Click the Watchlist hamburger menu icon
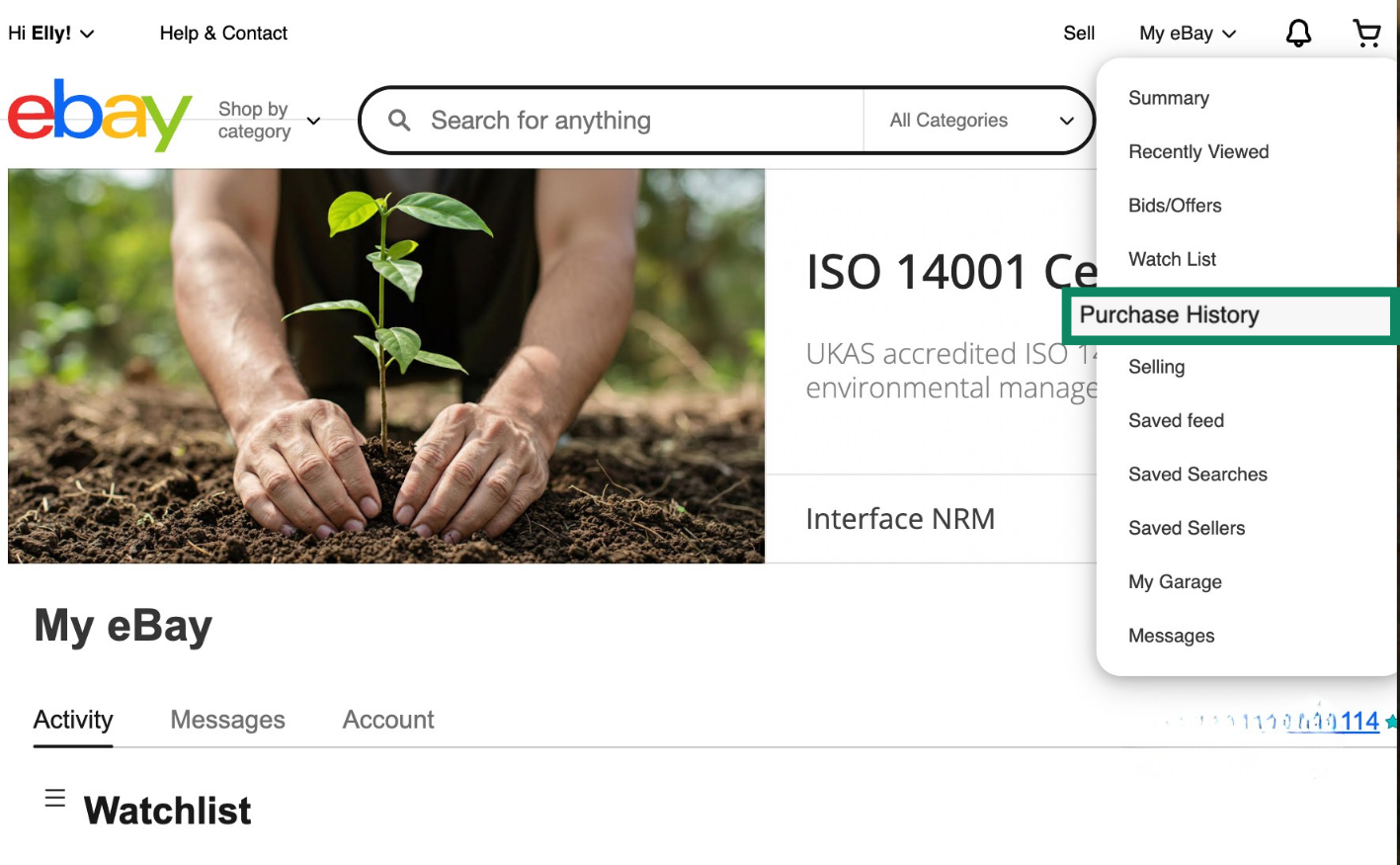 pyautogui.click(x=55, y=799)
